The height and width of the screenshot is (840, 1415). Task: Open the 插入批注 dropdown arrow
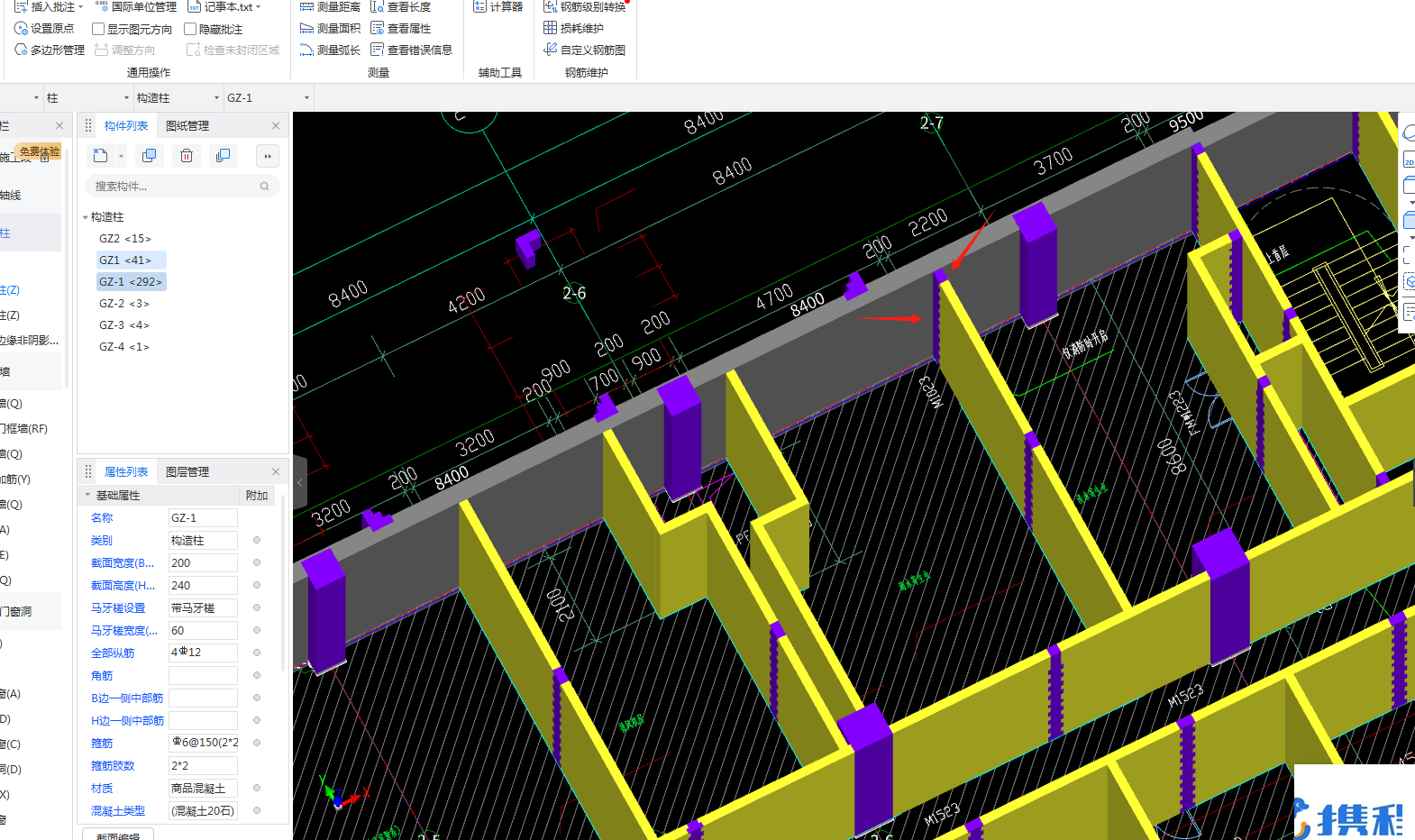point(80,7)
